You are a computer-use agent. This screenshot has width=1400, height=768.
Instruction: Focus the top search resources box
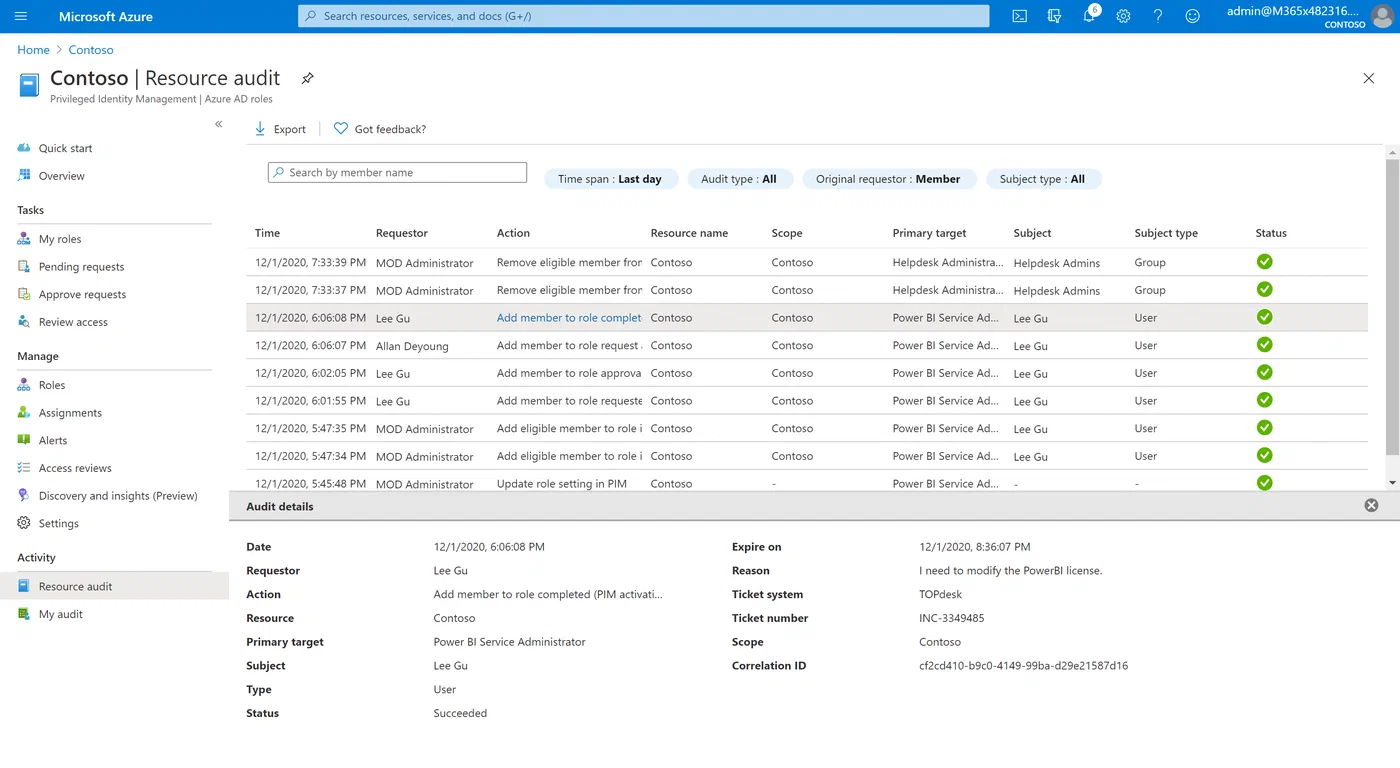point(643,16)
